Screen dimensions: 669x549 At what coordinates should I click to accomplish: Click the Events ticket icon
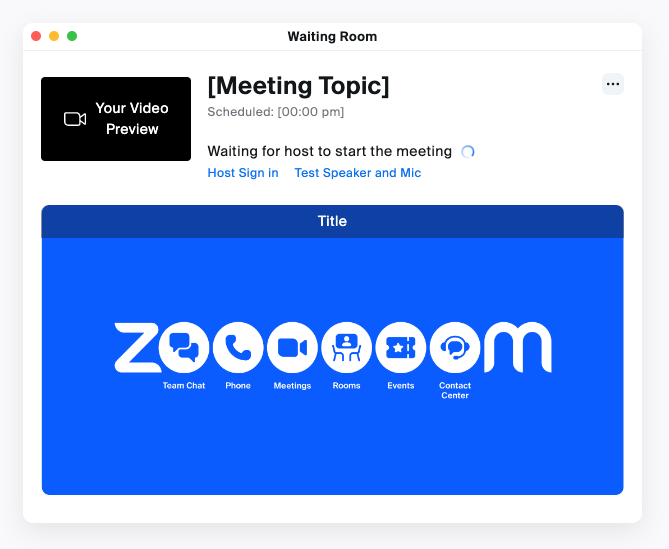(x=401, y=347)
